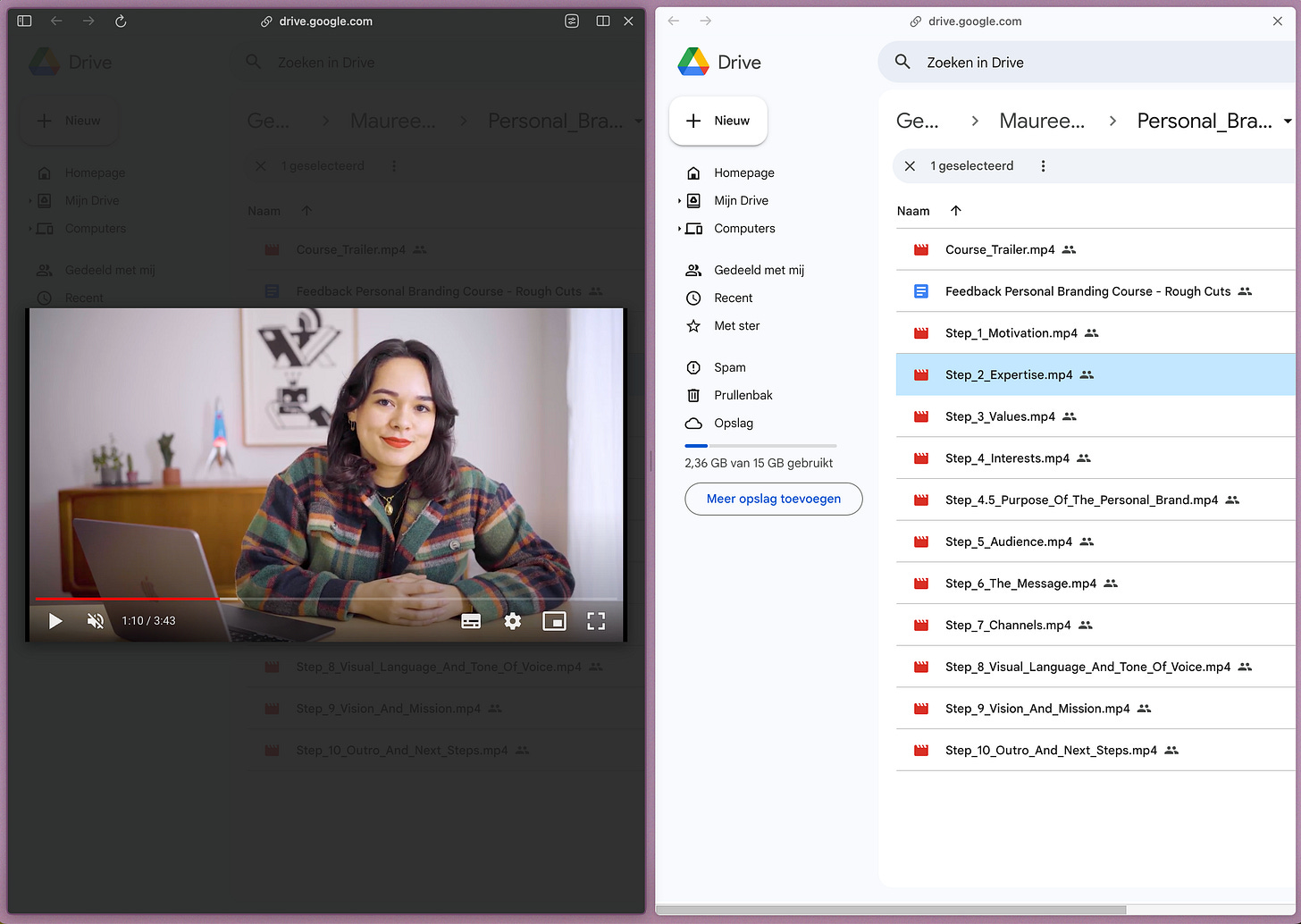Go back in the left browser window

point(56,21)
